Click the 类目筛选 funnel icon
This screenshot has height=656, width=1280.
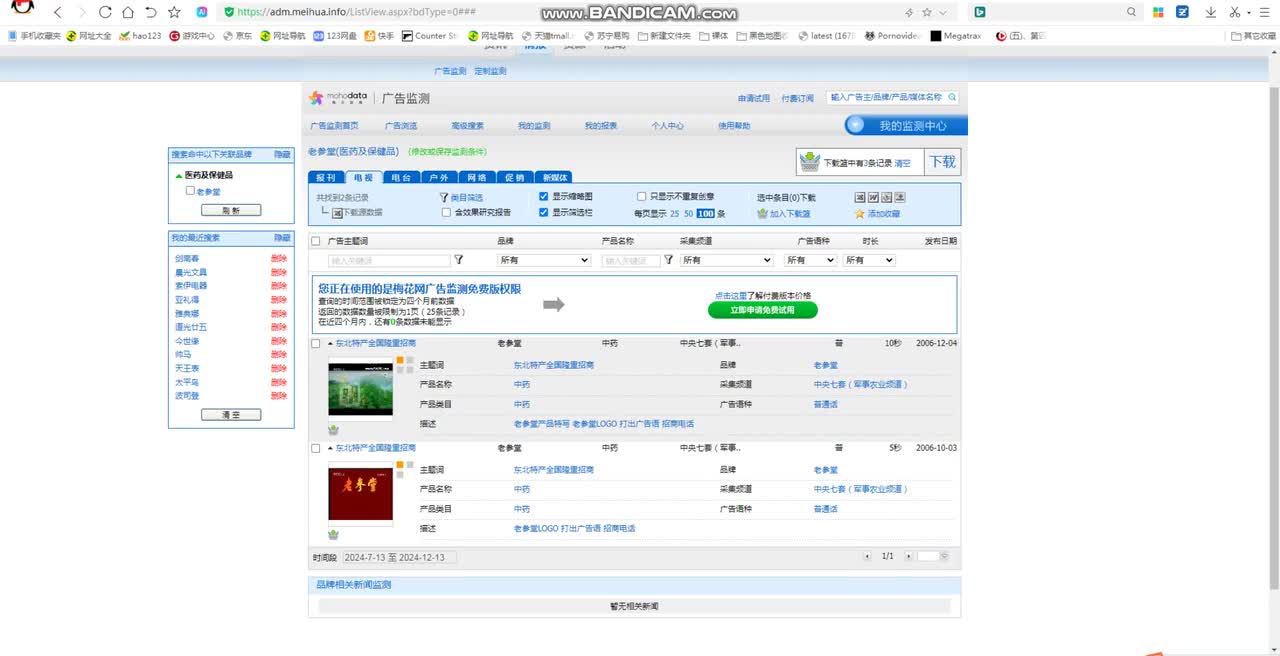coord(444,197)
